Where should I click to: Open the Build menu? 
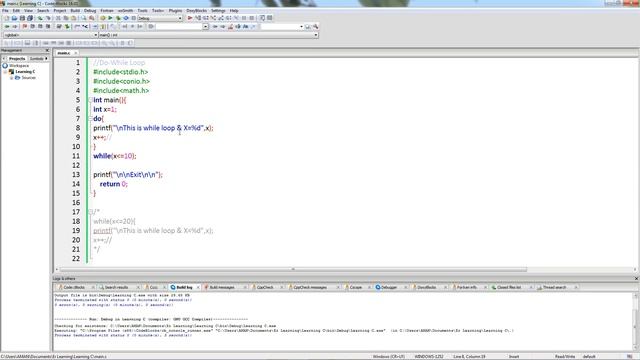coord(75,11)
